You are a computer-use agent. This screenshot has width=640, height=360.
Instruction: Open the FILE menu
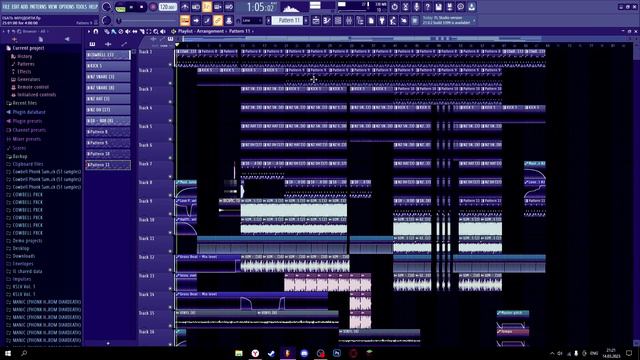tap(6, 7)
